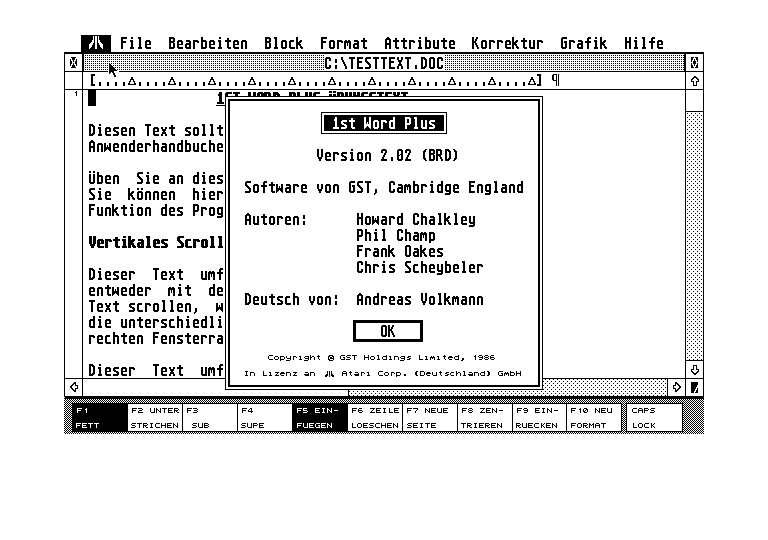Click the ruler's right margin bracket
768x540 pixels.
tap(539, 80)
